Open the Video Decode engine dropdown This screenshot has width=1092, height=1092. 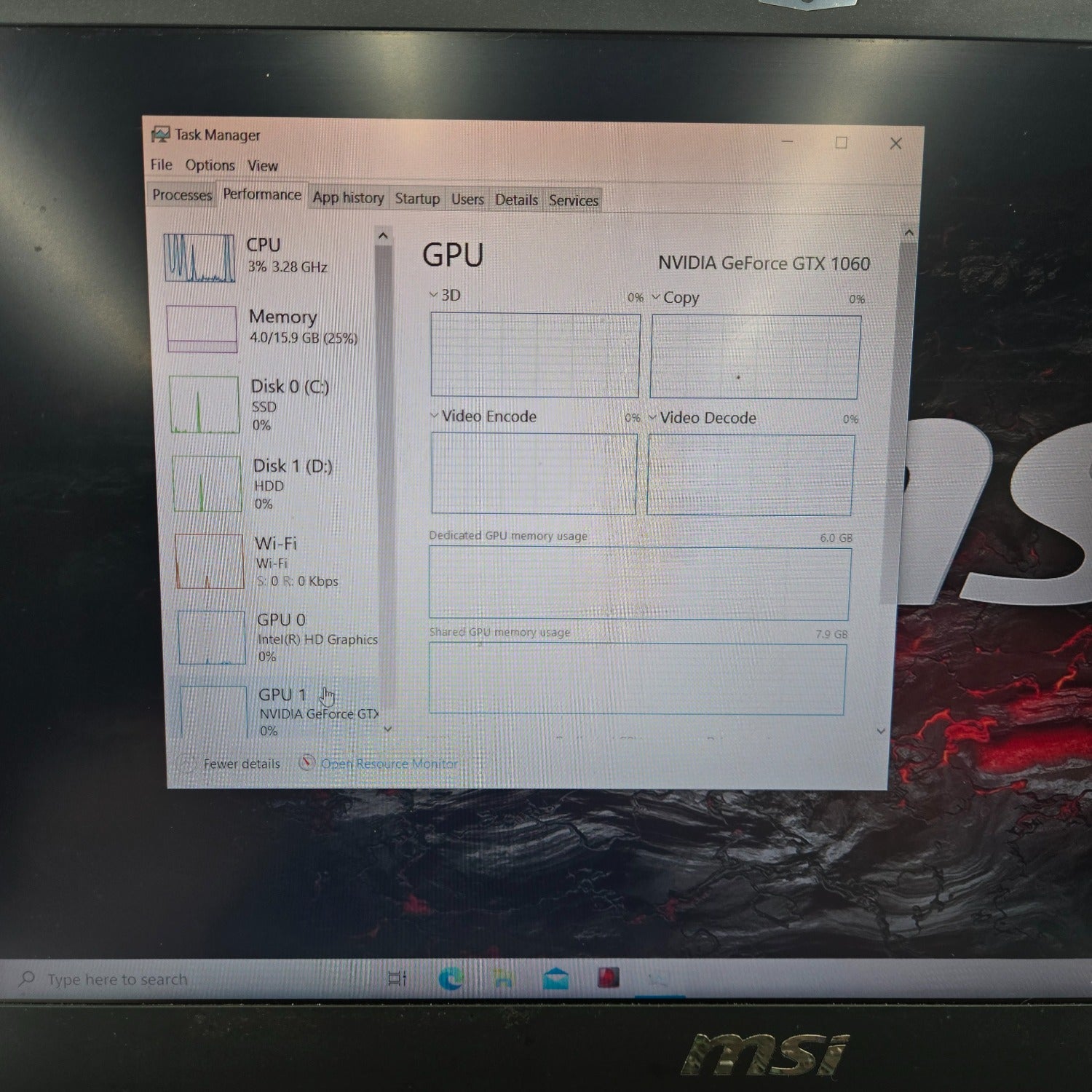point(703,418)
